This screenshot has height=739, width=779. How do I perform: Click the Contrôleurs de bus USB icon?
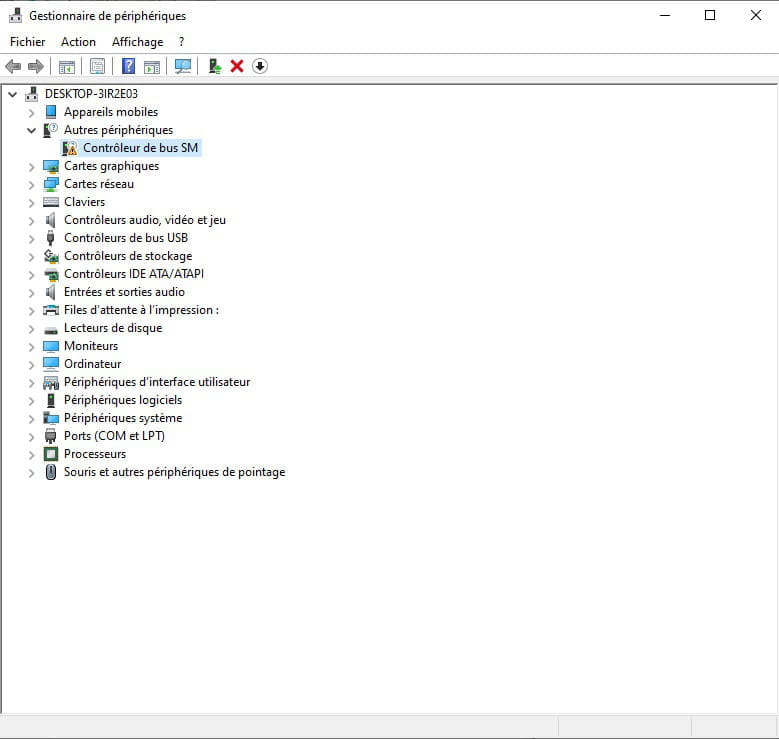tap(50, 238)
